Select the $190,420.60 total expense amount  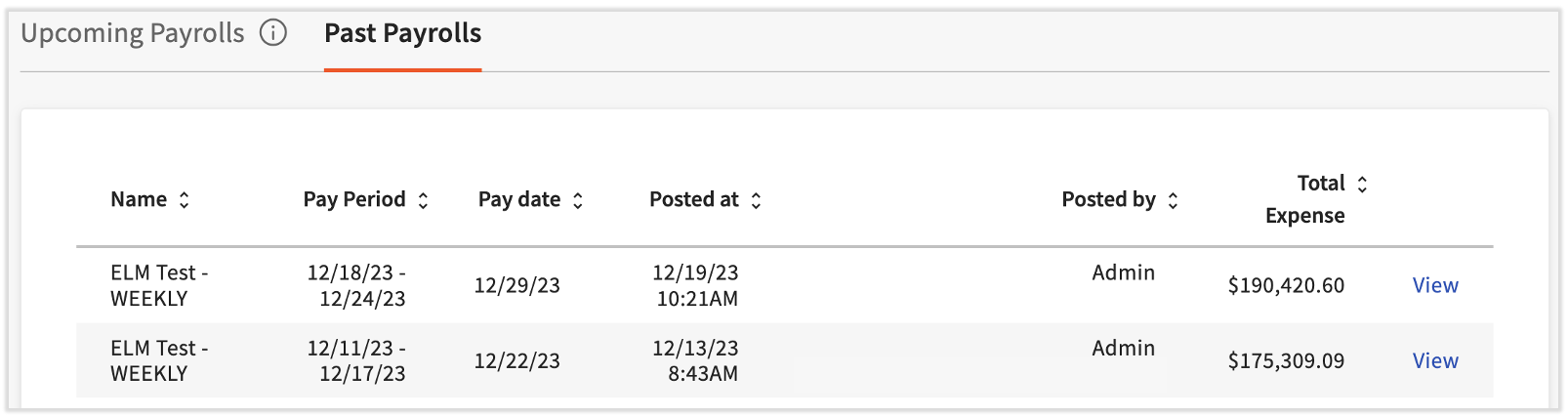coord(1286,285)
